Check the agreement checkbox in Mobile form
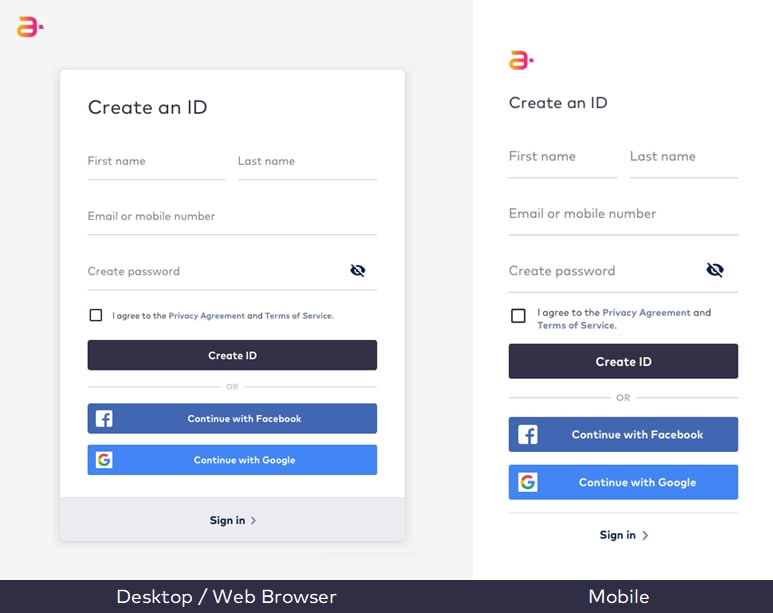This screenshot has width=773, height=613. (518, 316)
